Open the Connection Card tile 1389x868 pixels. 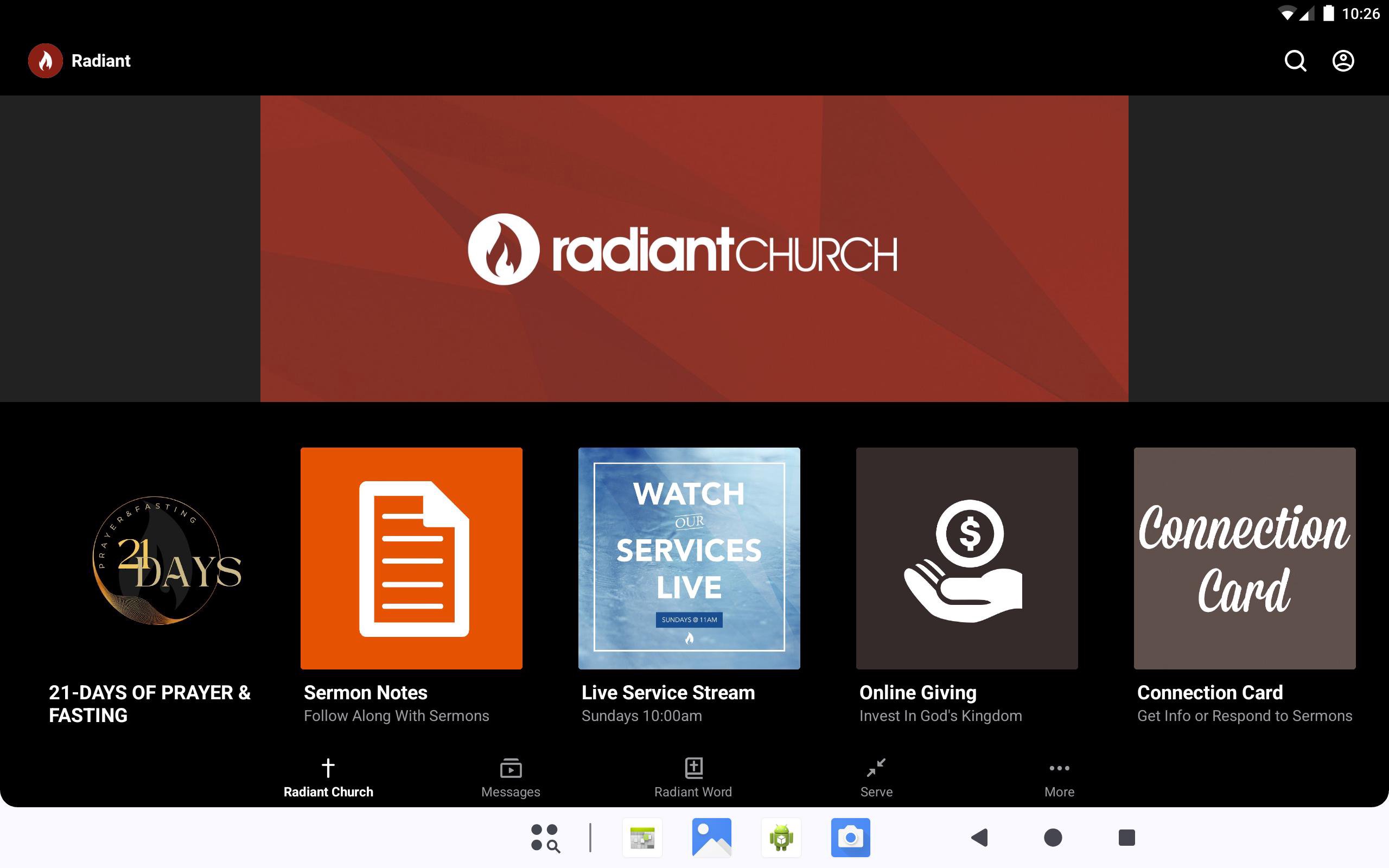[1244, 558]
